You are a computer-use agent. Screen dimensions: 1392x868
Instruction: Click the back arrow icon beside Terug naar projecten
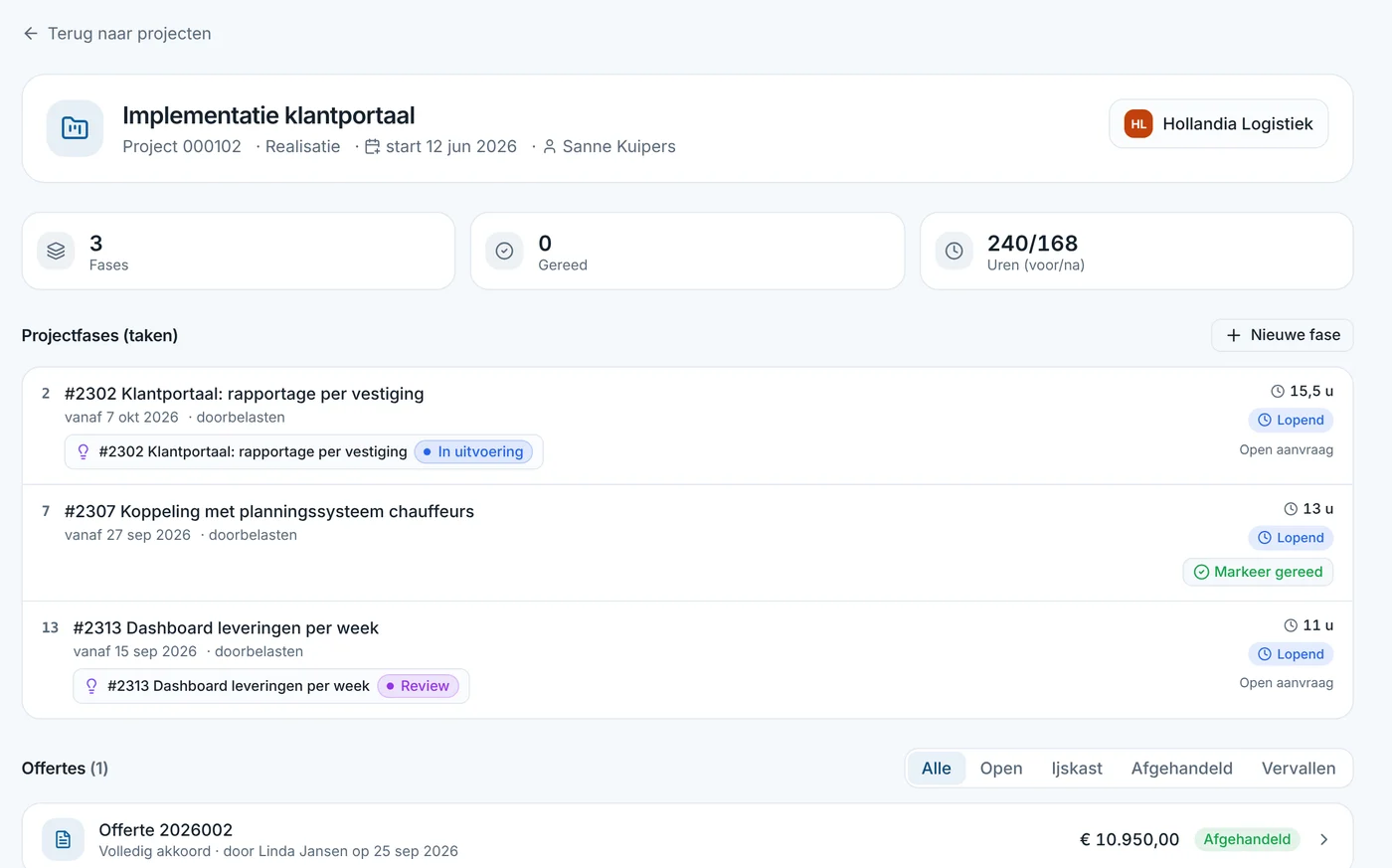31,34
